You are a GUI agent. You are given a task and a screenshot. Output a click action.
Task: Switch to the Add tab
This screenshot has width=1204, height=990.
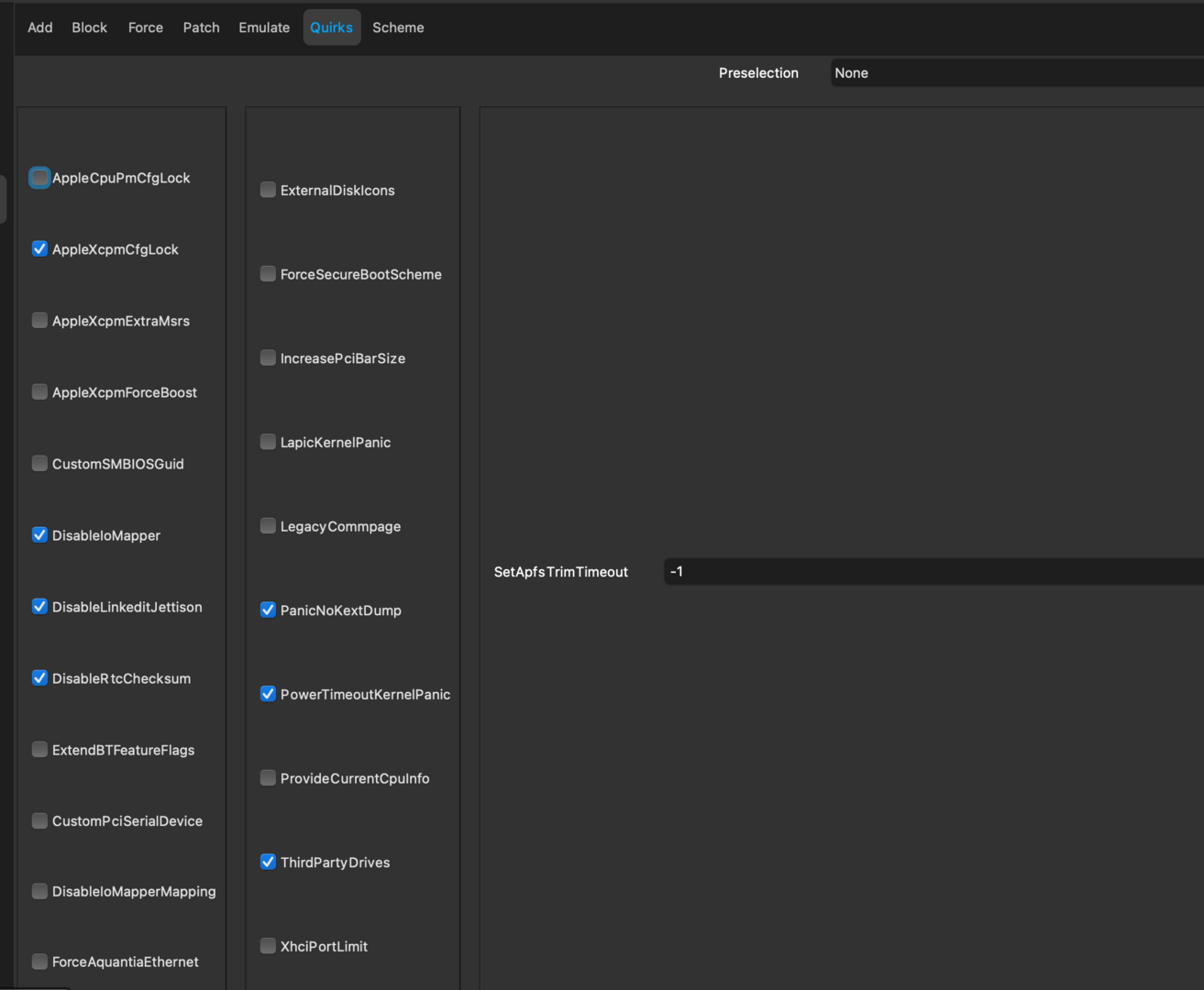[39, 27]
